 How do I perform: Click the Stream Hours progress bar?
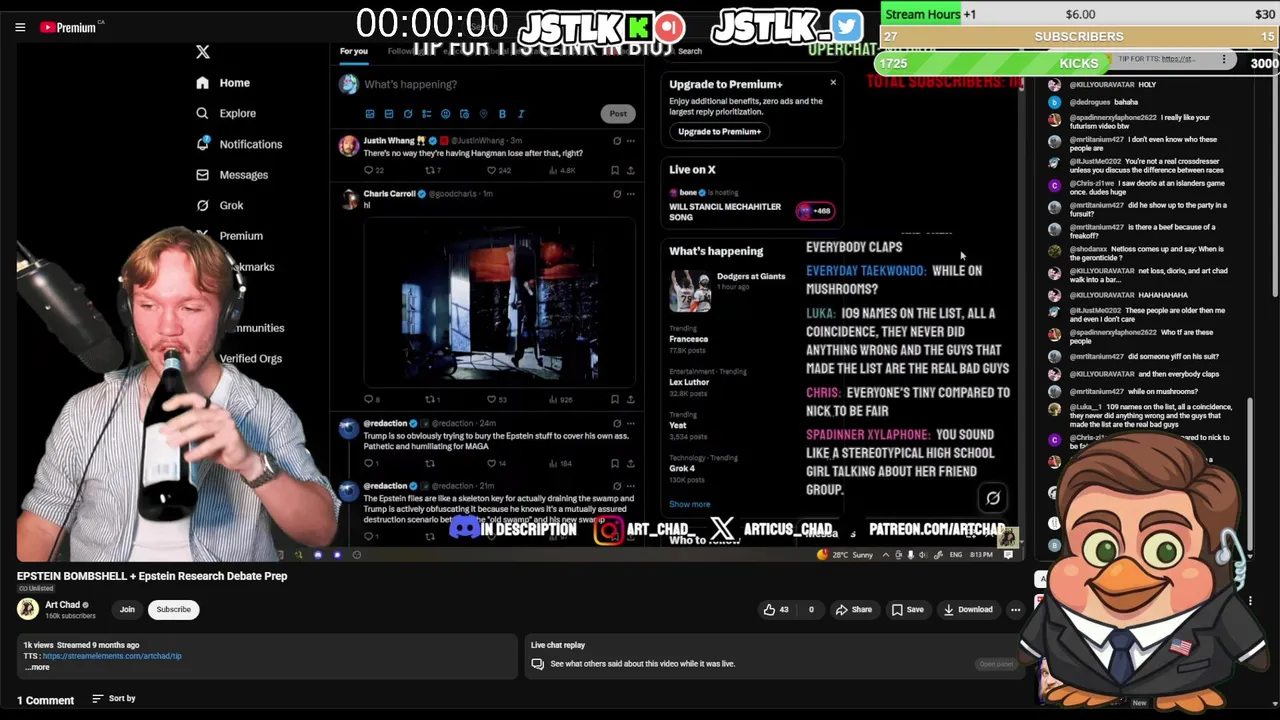(1078, 14)
